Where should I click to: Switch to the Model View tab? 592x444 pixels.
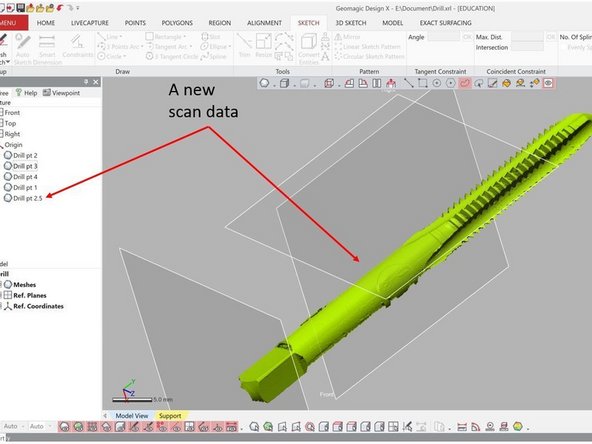pos(132,416)
